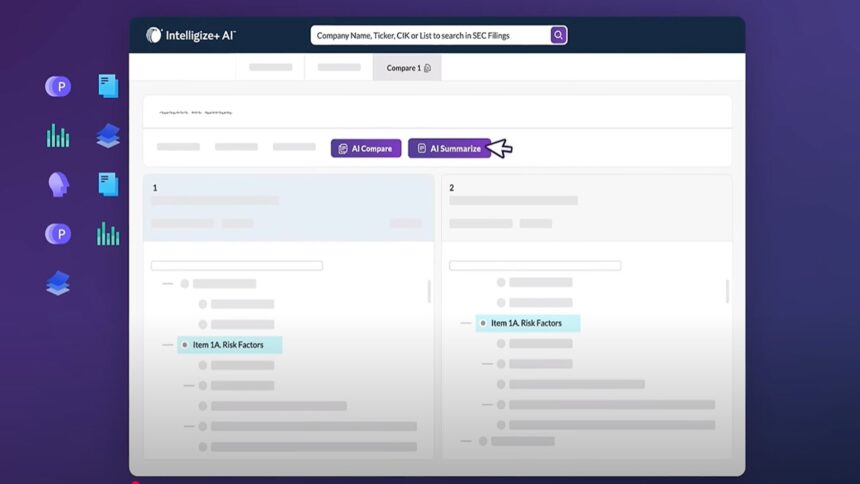Click the copy icon on Compare 1 tab

[x=428, y=68]
